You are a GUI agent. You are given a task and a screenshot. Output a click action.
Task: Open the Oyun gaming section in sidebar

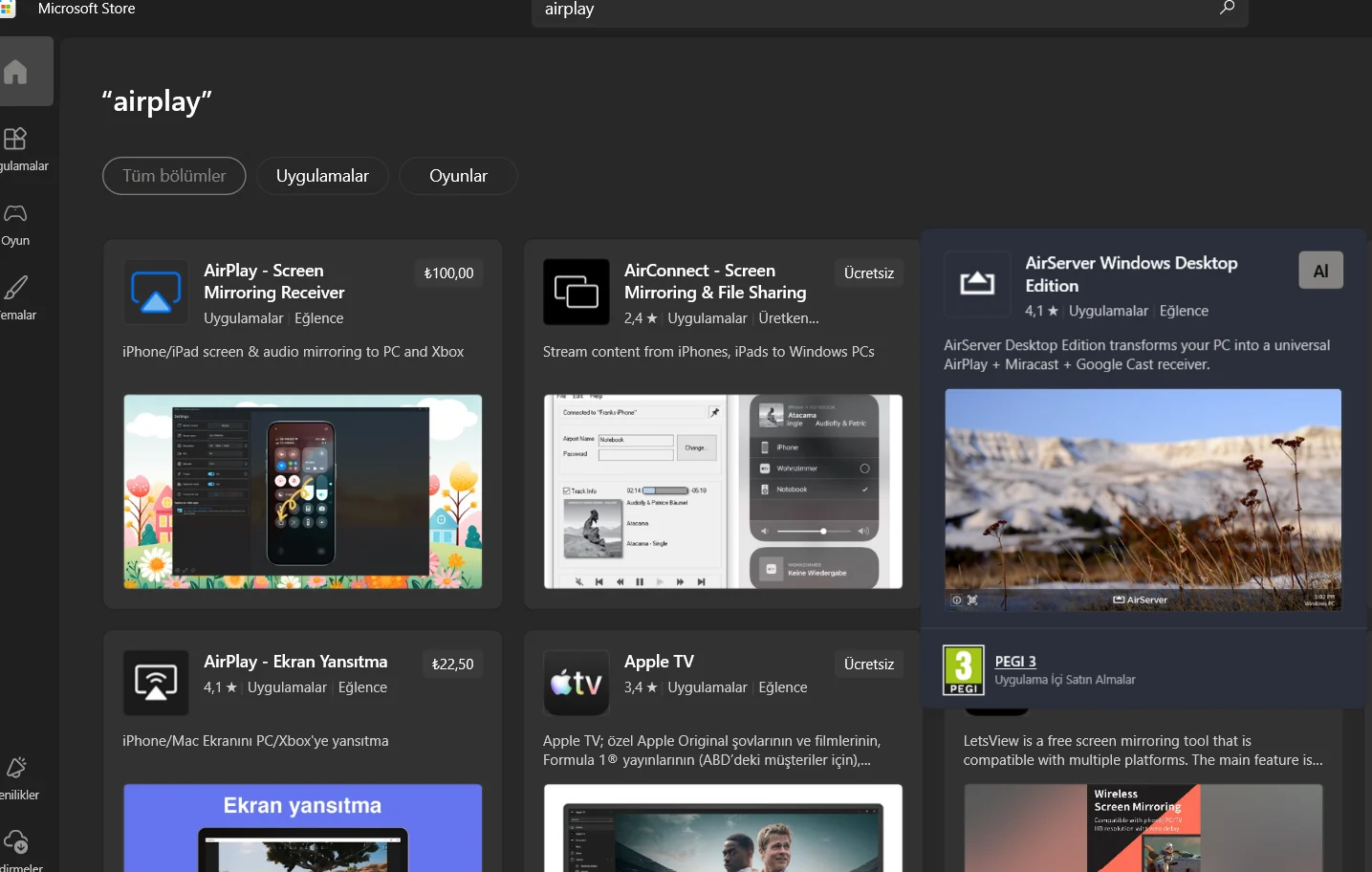click(15, 213)
